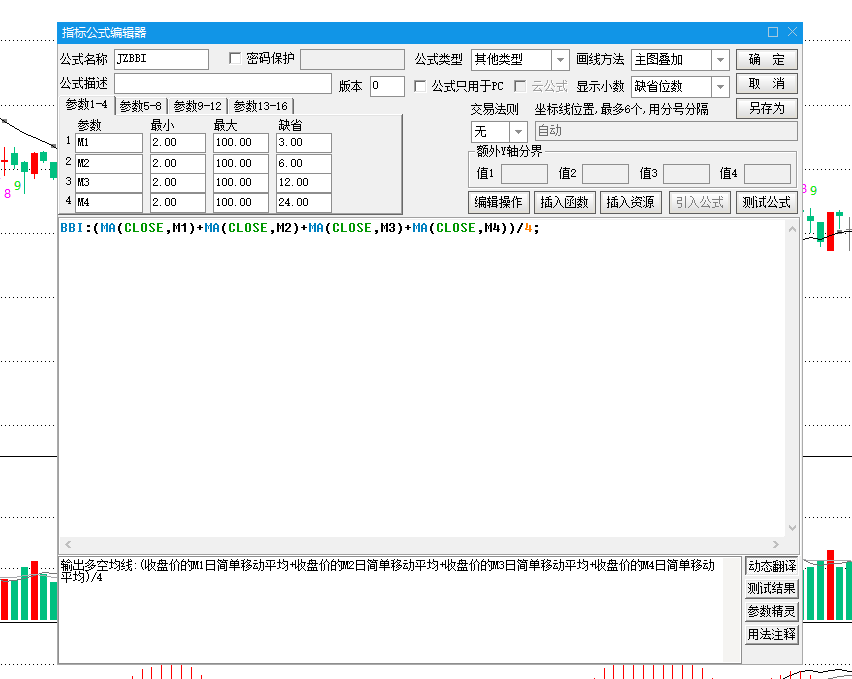Click 值1 input field
This screenshot has width=852, height=679.
coord(524,174)
